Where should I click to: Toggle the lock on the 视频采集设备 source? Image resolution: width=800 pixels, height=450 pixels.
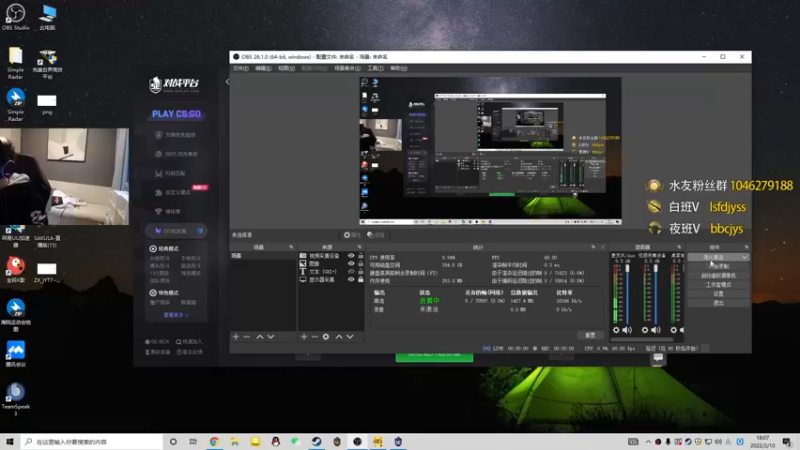[361, 256]
